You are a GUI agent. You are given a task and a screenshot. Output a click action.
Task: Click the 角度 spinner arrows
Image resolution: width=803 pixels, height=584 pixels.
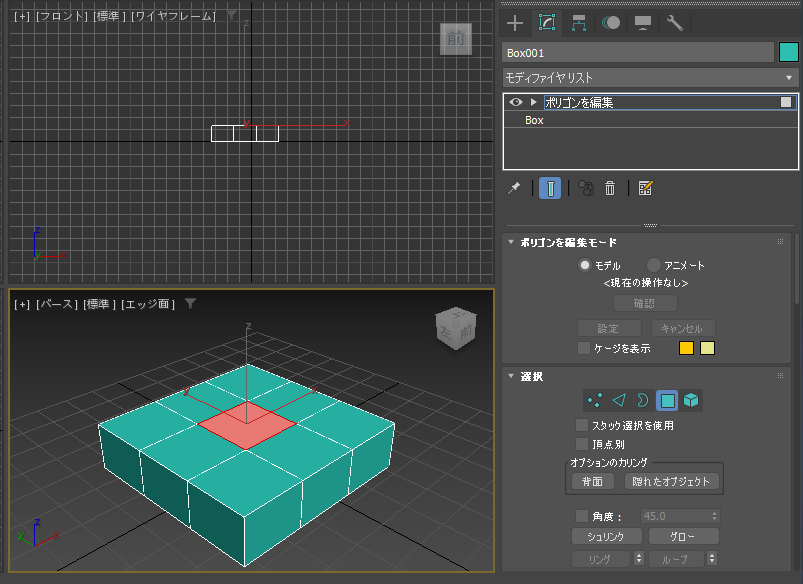(715, 516)
